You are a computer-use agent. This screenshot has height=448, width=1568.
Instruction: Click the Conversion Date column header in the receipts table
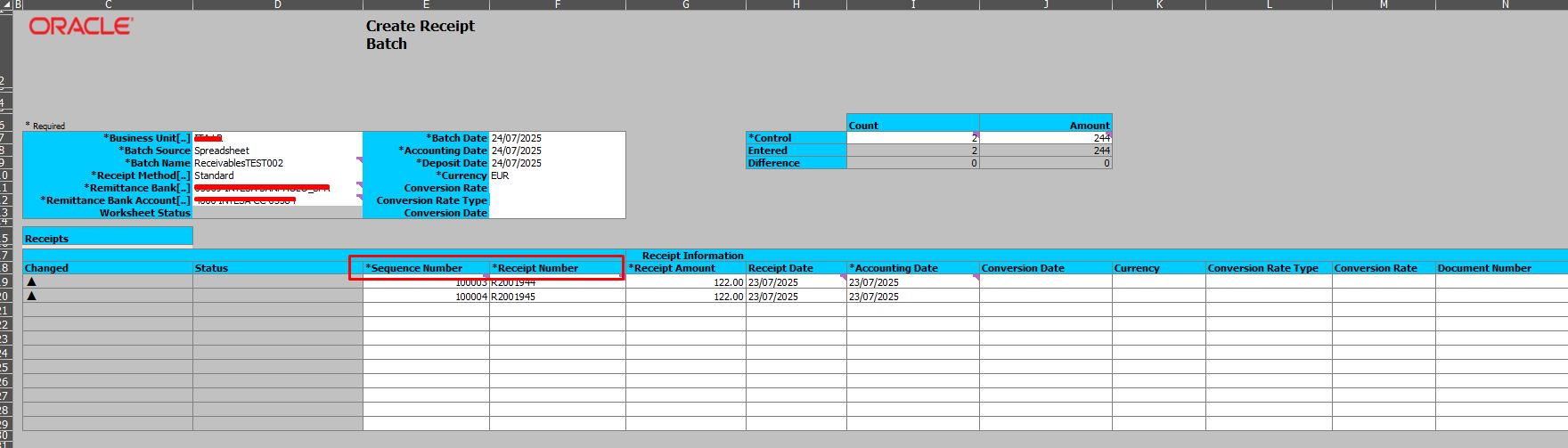click(x=1046, y=267)
